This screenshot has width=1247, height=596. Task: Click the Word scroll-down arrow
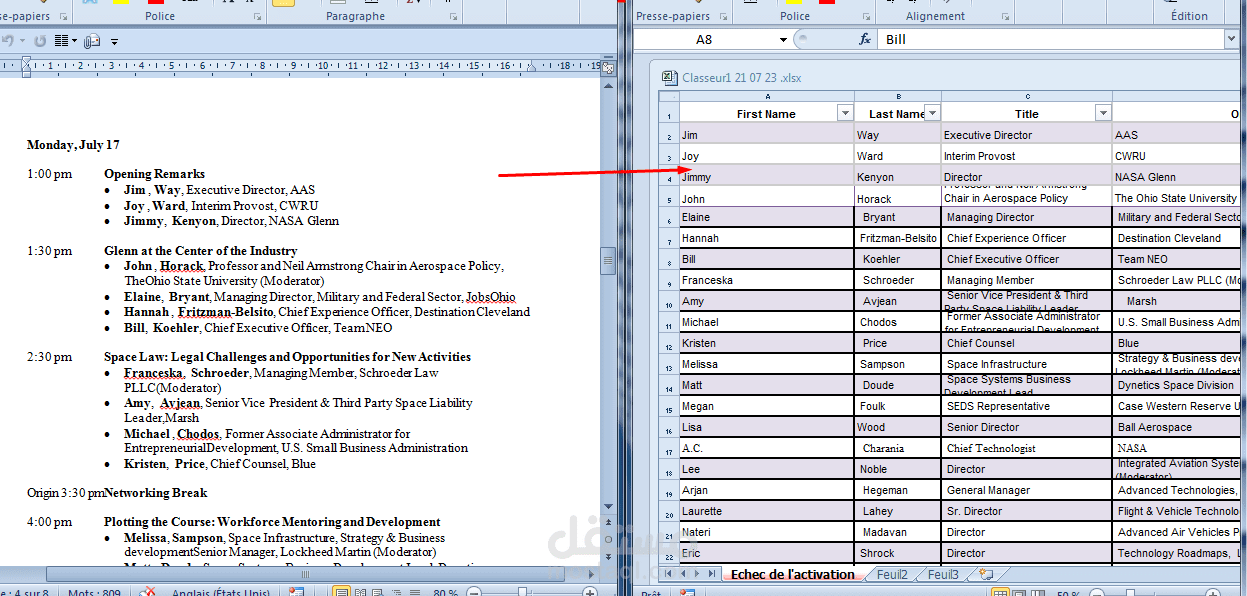point(607,508)
